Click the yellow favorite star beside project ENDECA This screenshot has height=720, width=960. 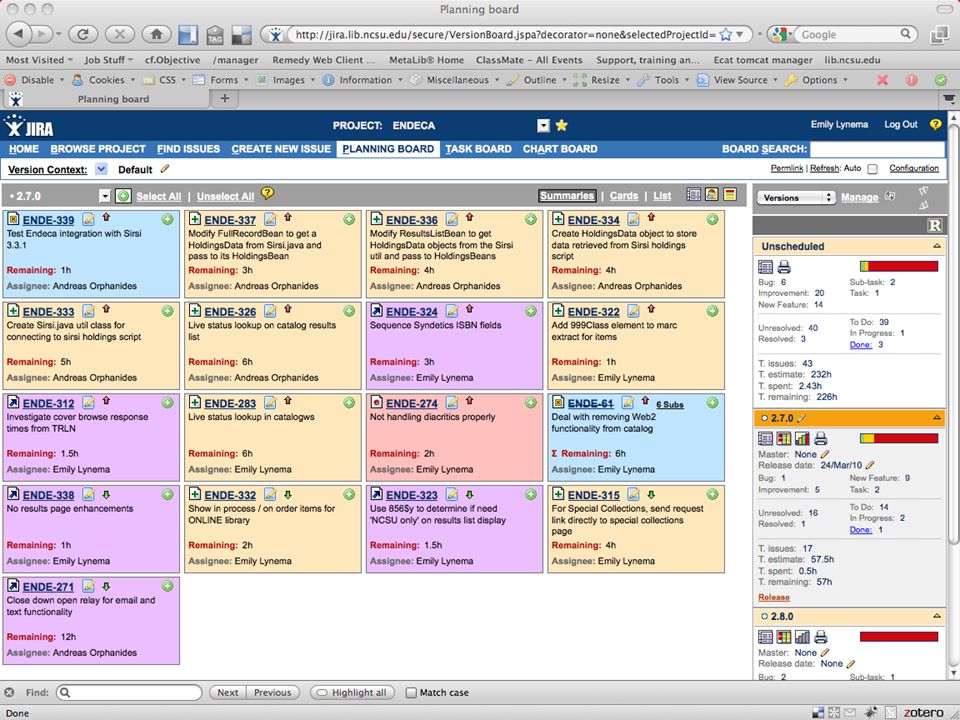pos(561,126)
